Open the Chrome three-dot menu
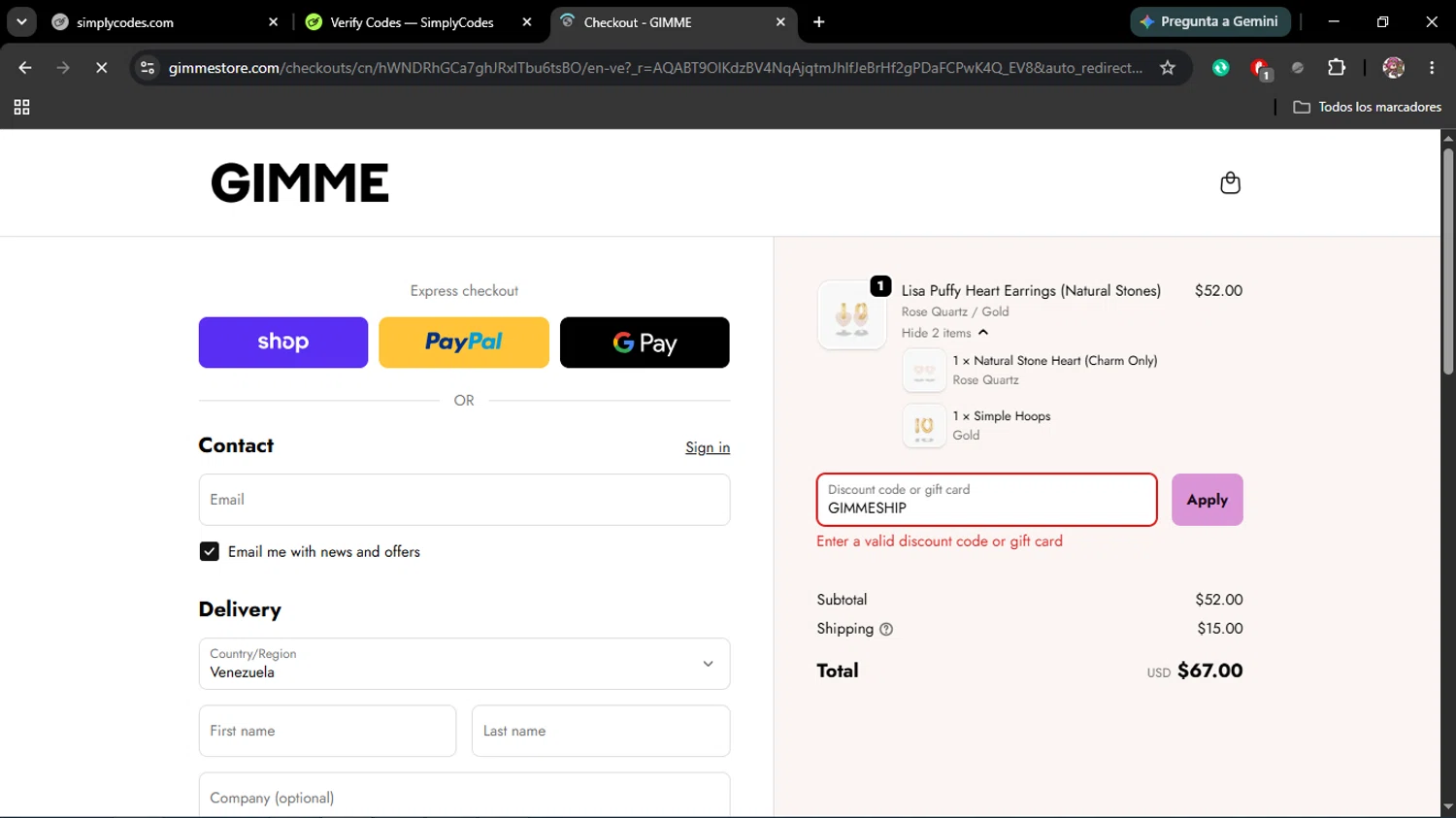Image resolution: width=1456 pixels, height=818 pixels. (x=1432, y=68)
